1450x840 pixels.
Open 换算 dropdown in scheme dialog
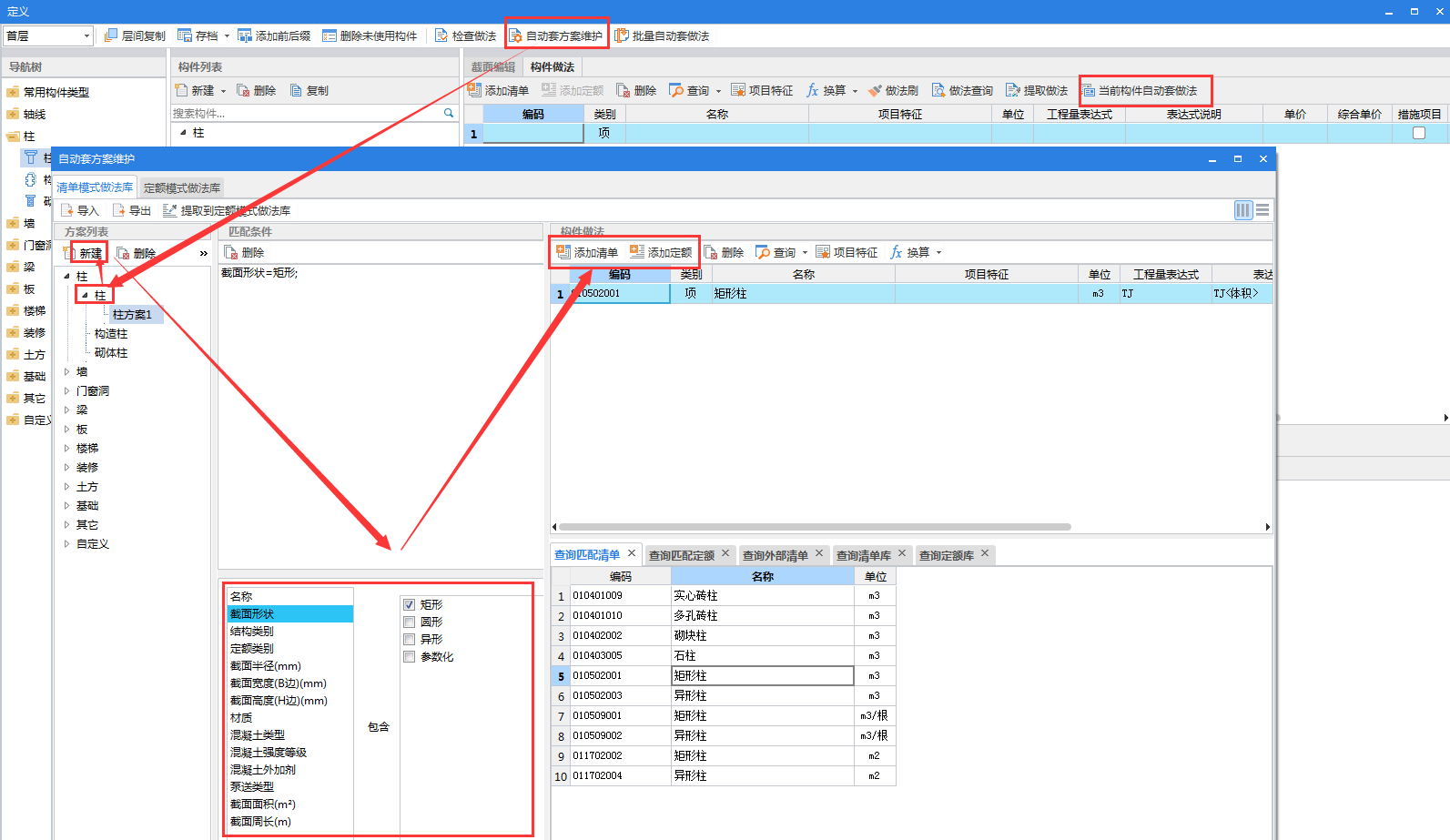[938, 253]
